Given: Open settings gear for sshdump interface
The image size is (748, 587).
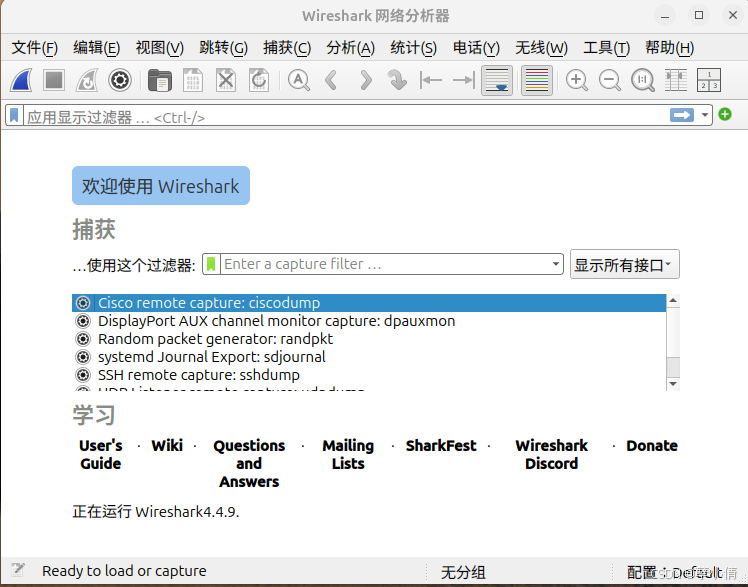Looking at the screenshot, I should pyautogui.click(x=83, y=375).
